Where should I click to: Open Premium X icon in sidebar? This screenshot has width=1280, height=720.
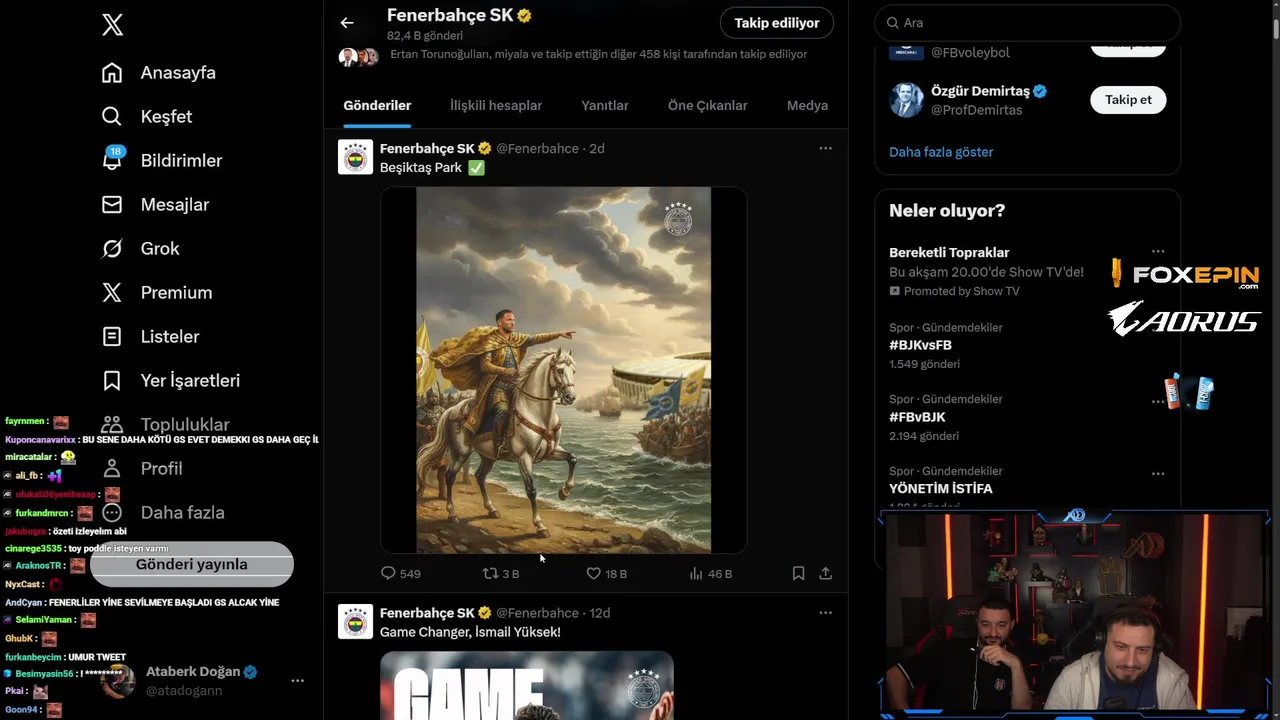pos(112,293)
